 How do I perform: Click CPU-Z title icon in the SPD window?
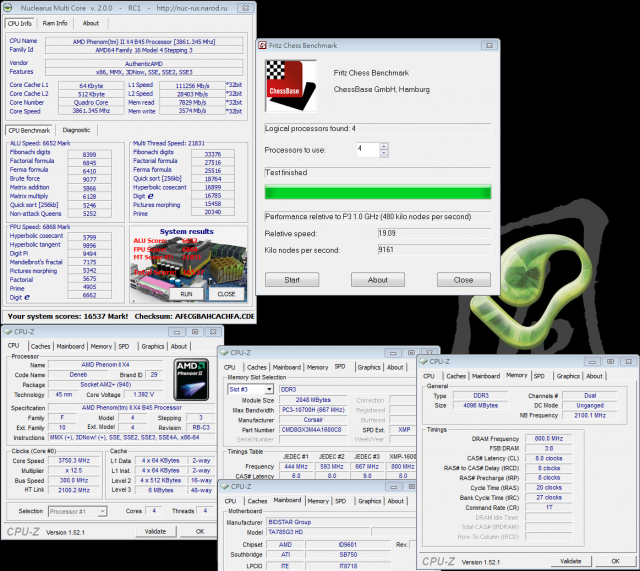click(224, 353)
